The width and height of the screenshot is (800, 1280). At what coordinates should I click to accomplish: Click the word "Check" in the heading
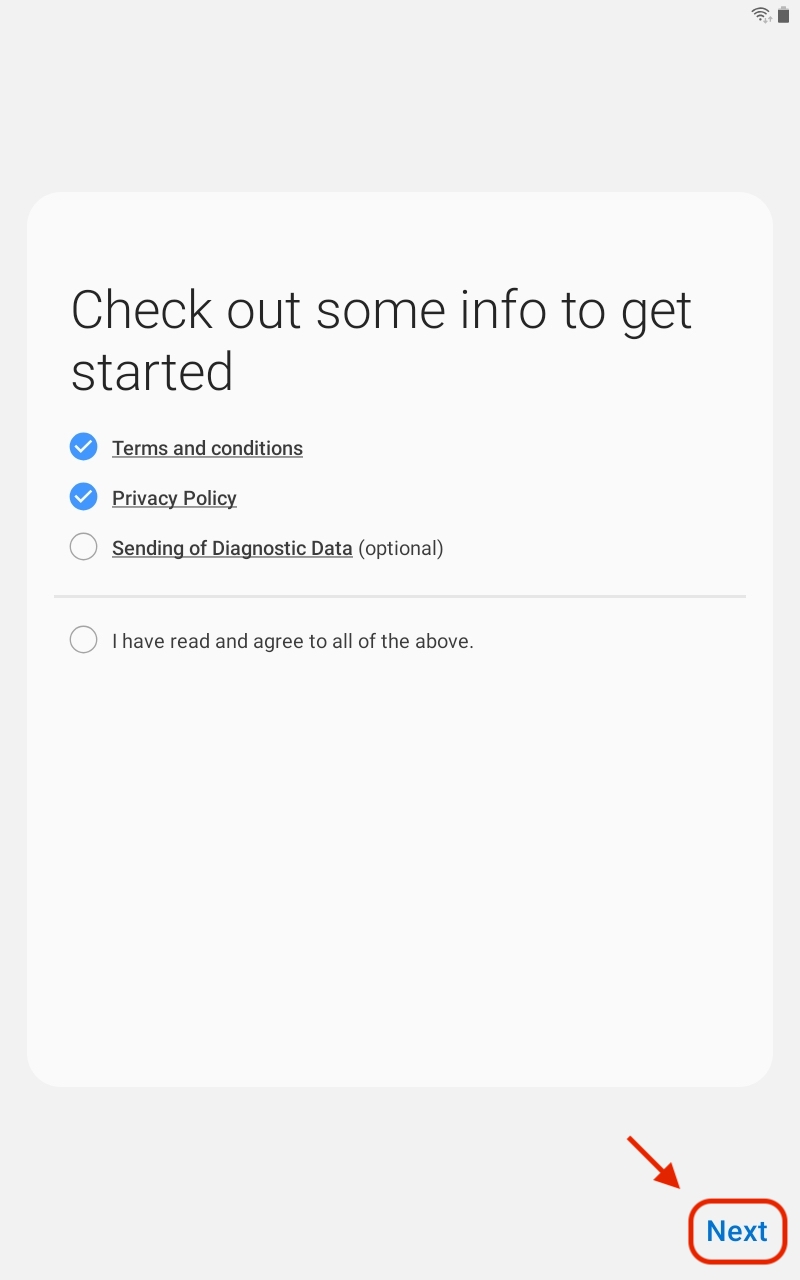[x=141, y=310]
